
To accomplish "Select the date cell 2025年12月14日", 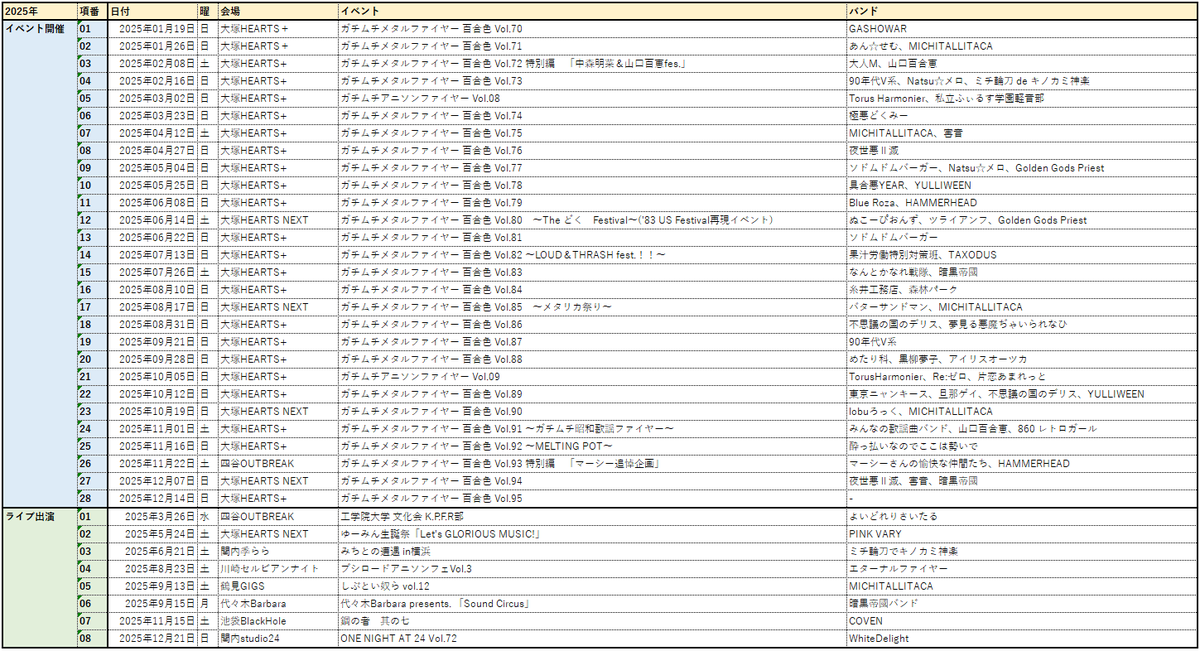I will click(152, 498).
